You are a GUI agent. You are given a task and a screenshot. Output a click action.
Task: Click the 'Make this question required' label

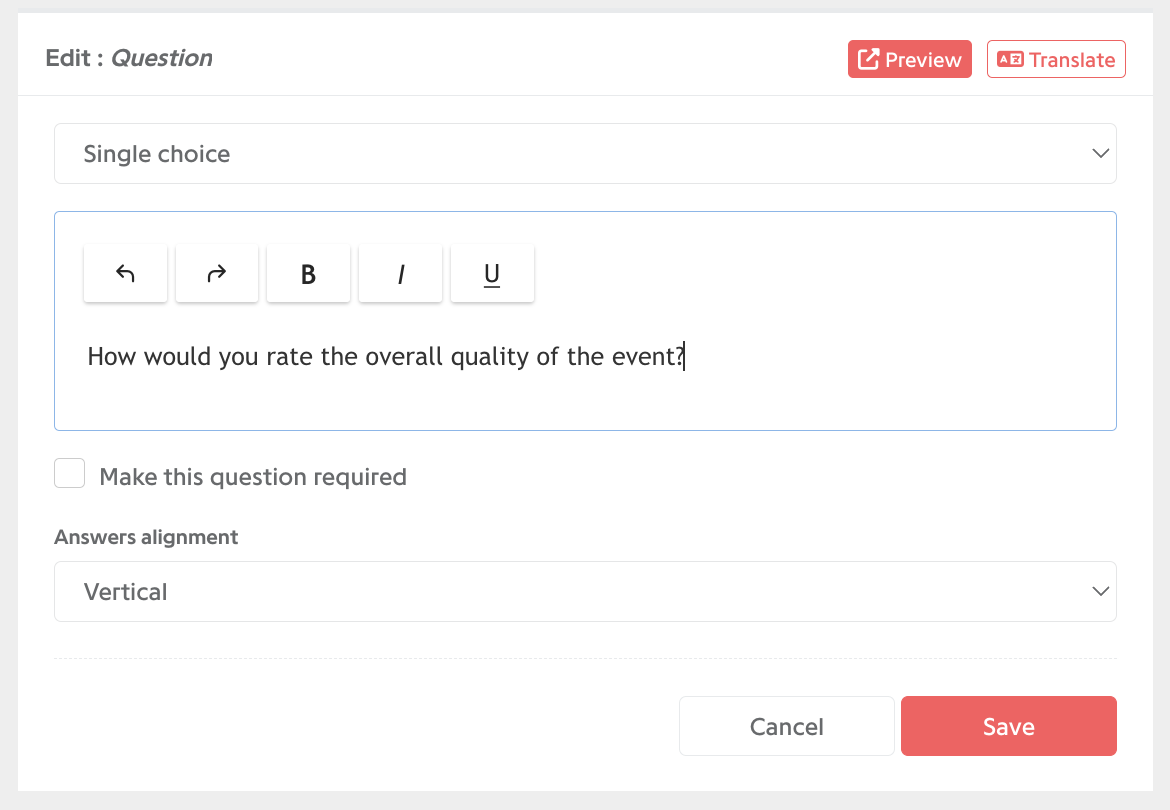pos(253,477)
